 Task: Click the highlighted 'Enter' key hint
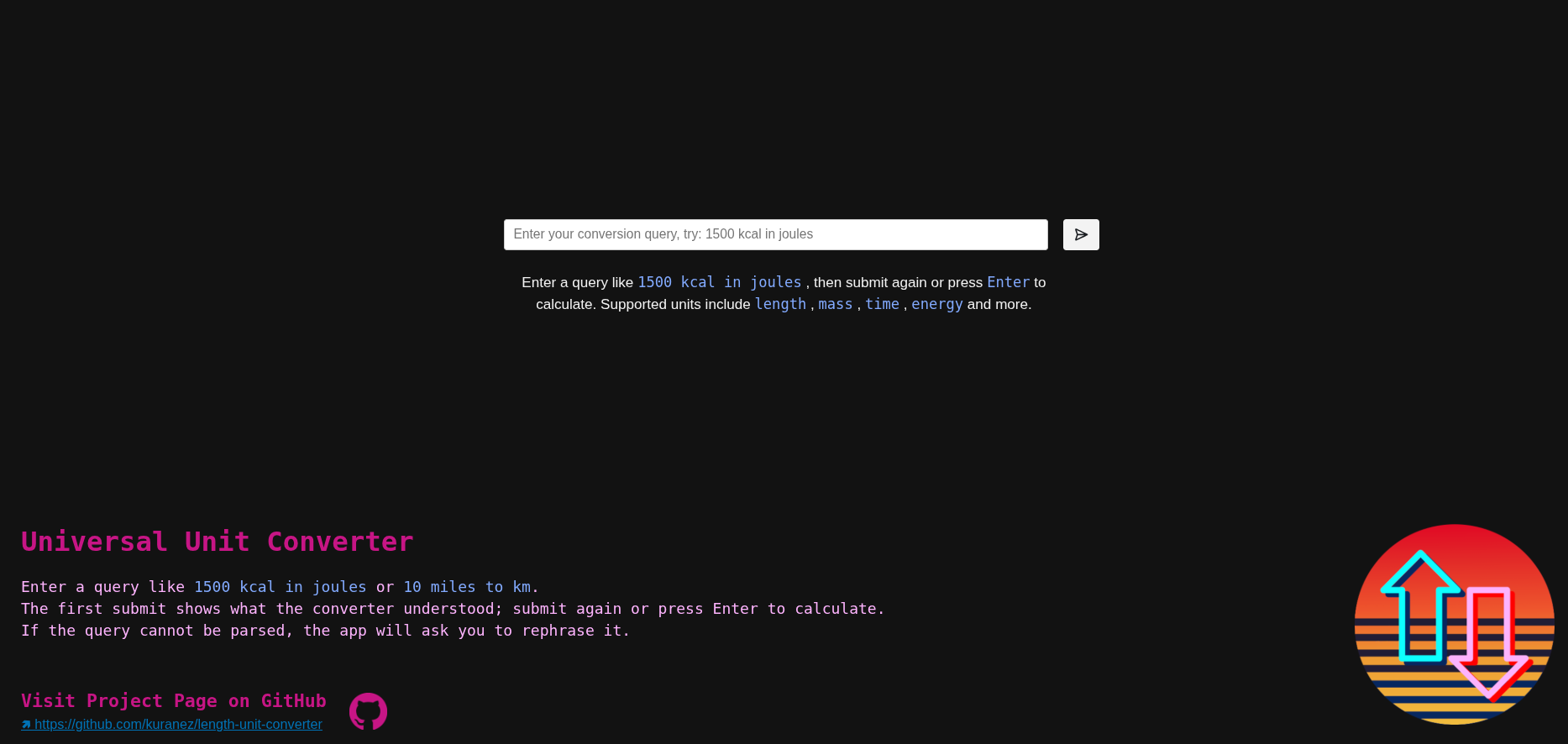pyautogui.click(x=1008, y=282)
